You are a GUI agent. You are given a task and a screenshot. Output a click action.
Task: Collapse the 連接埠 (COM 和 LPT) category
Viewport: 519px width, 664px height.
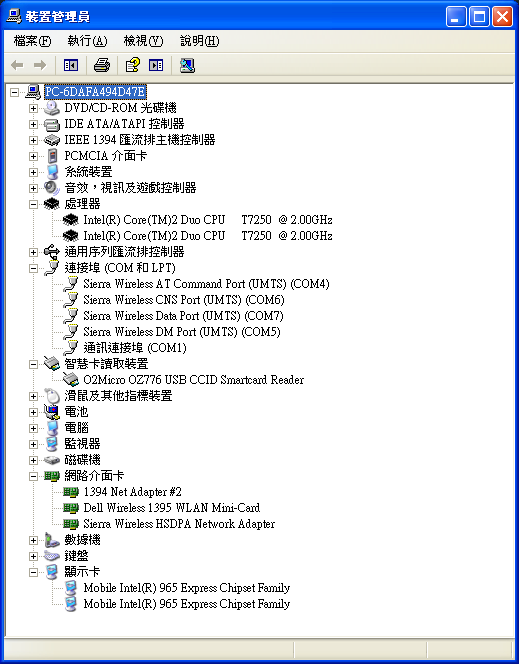[x=33, y=268]
